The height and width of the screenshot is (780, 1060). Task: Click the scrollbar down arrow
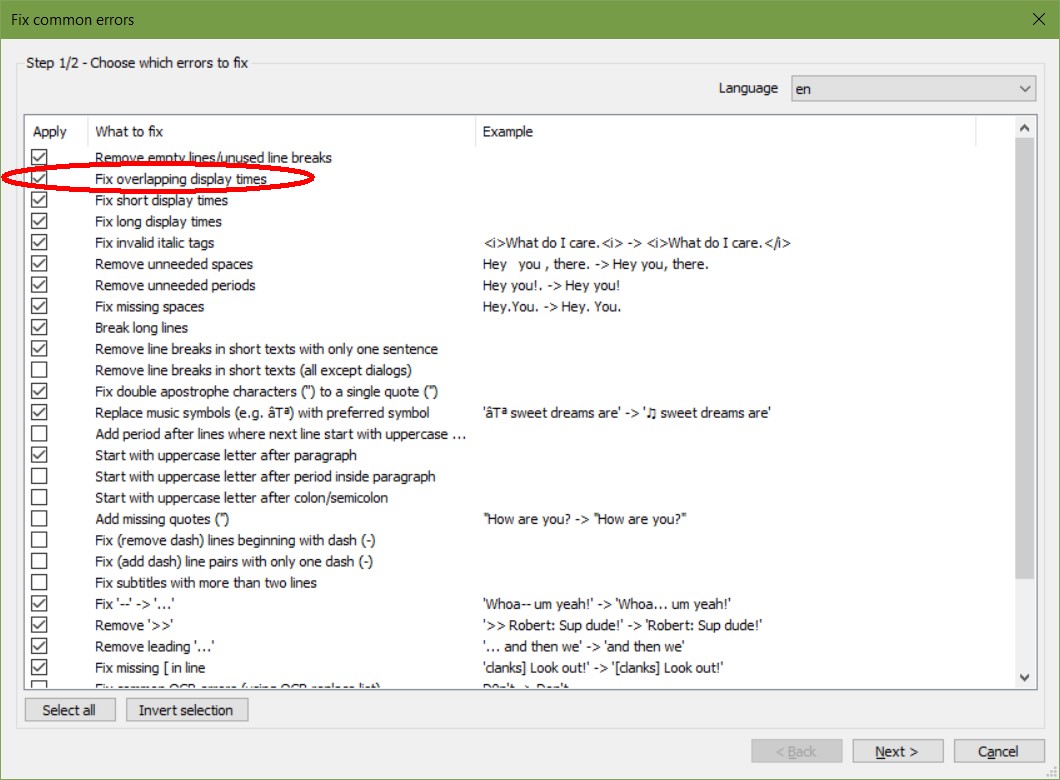click(x=1025, y=677)
